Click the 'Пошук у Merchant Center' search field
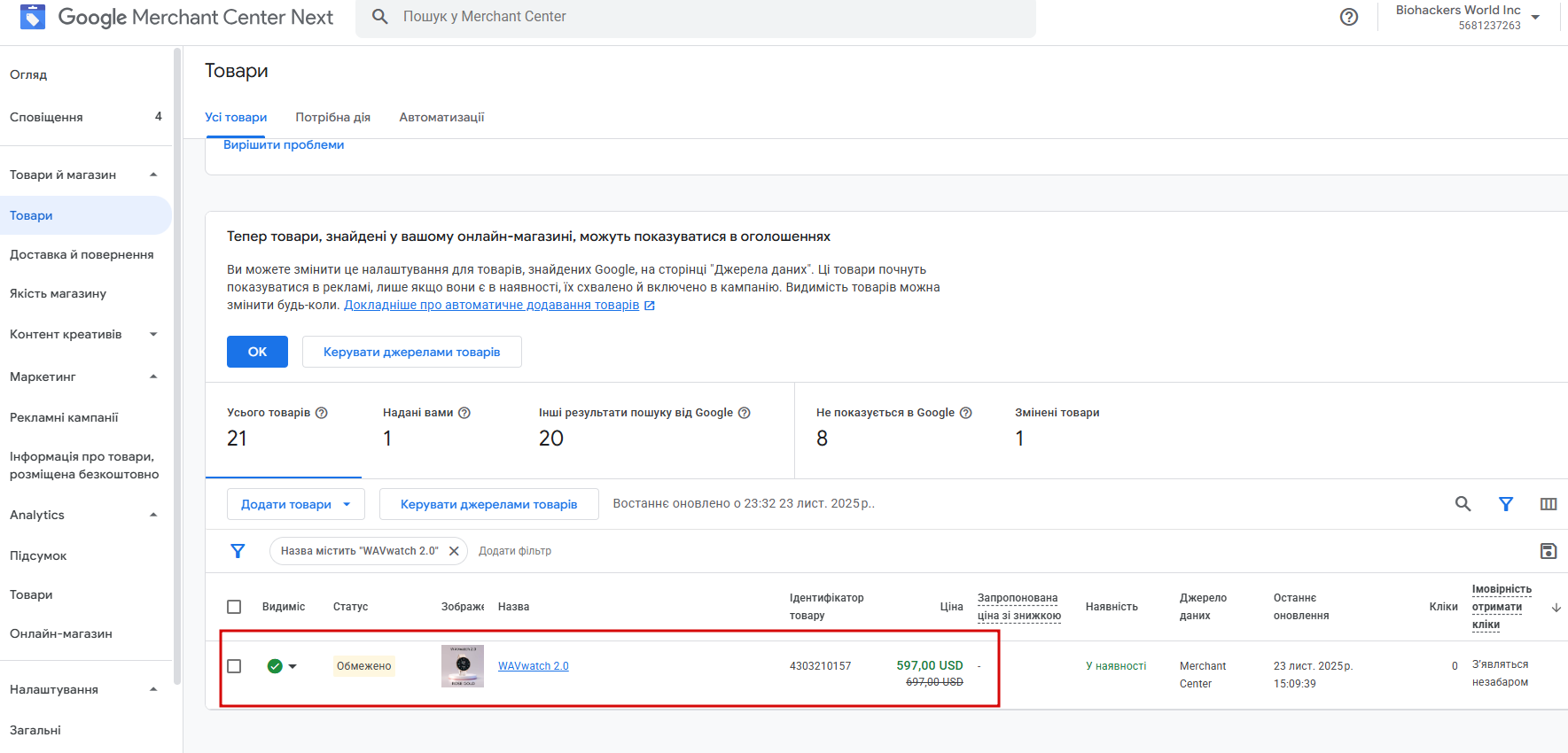 696,18
